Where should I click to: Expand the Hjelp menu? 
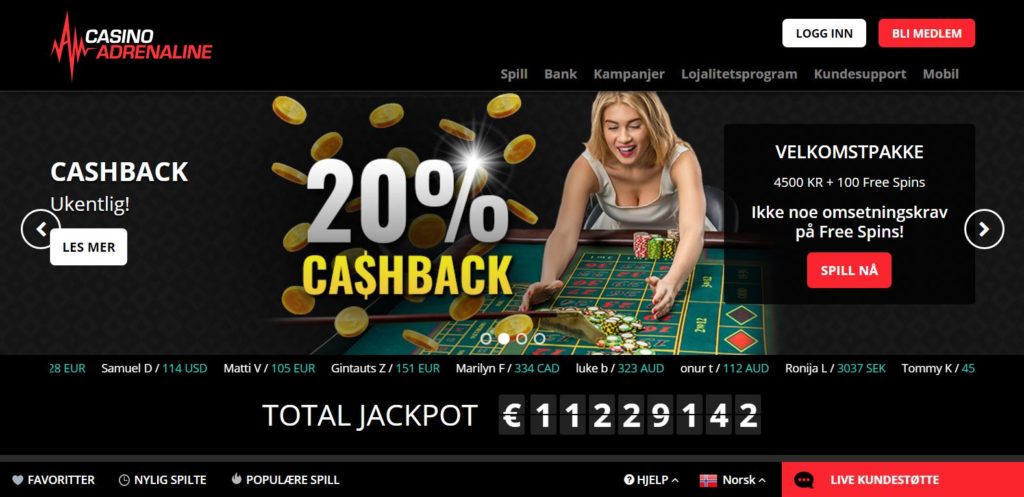651,480
